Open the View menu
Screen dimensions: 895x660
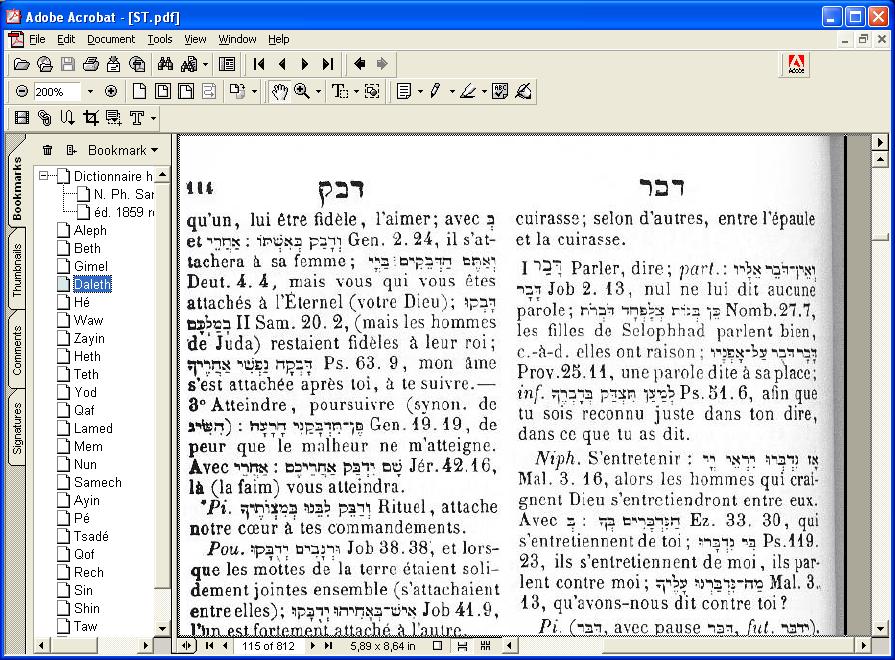pos(195,39)
